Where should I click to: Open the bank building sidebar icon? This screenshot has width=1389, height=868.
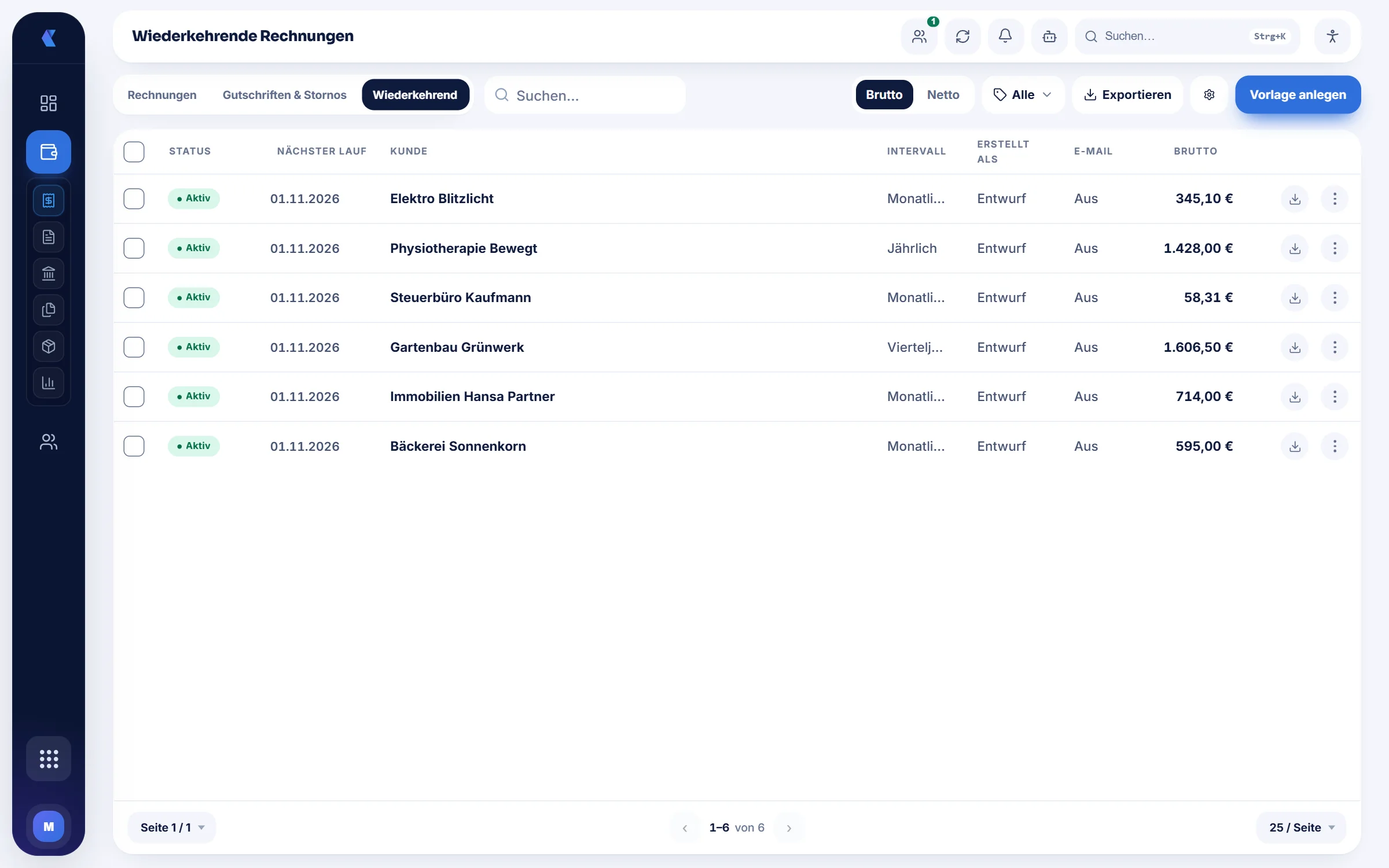49,273
